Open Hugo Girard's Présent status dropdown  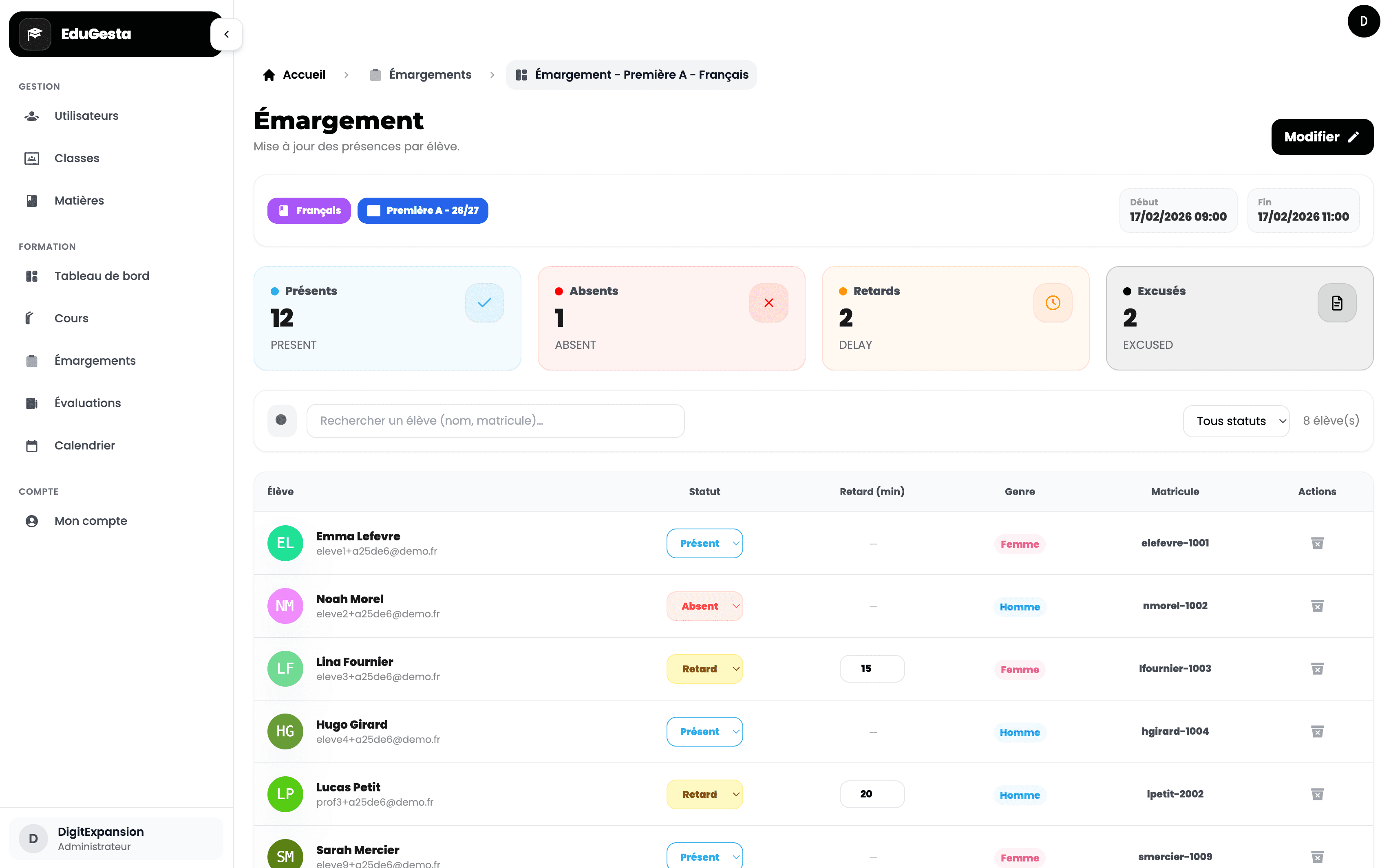(704, 731)
